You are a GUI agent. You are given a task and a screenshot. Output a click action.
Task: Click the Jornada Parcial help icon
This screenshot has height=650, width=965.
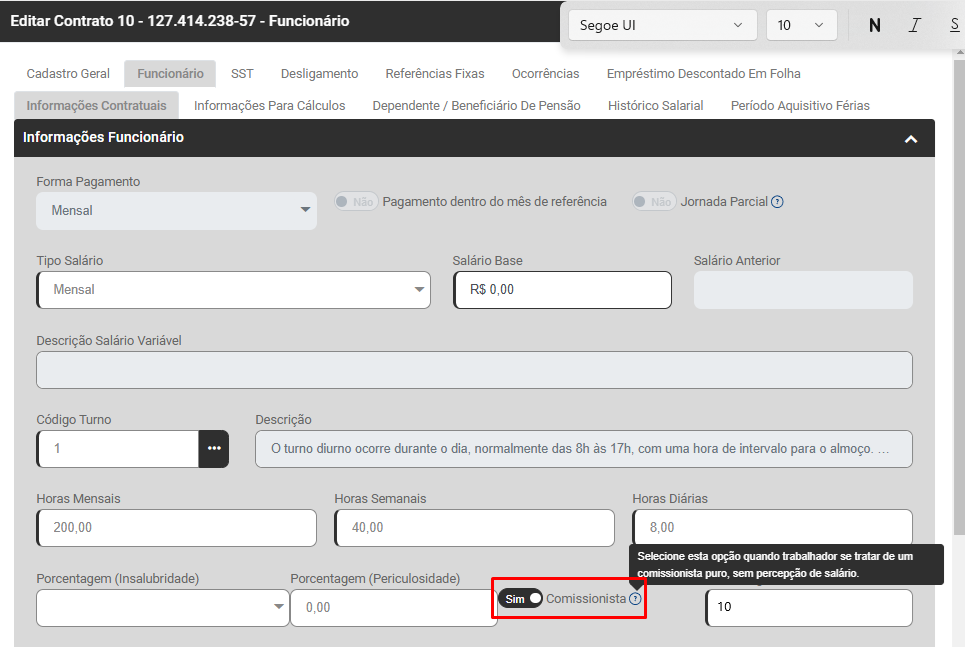tap(777, 202)
